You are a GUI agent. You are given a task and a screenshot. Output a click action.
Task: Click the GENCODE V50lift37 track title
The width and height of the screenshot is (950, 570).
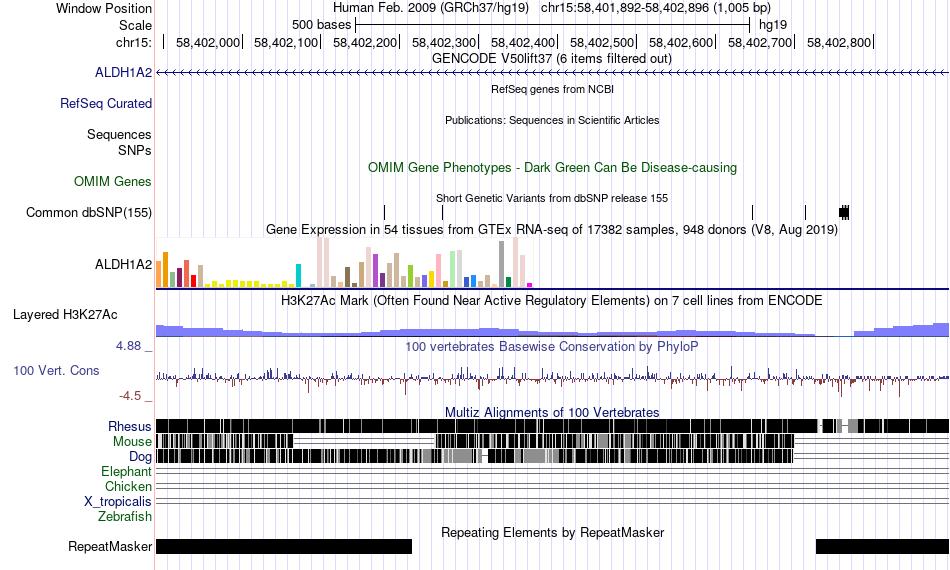[552, 59]
